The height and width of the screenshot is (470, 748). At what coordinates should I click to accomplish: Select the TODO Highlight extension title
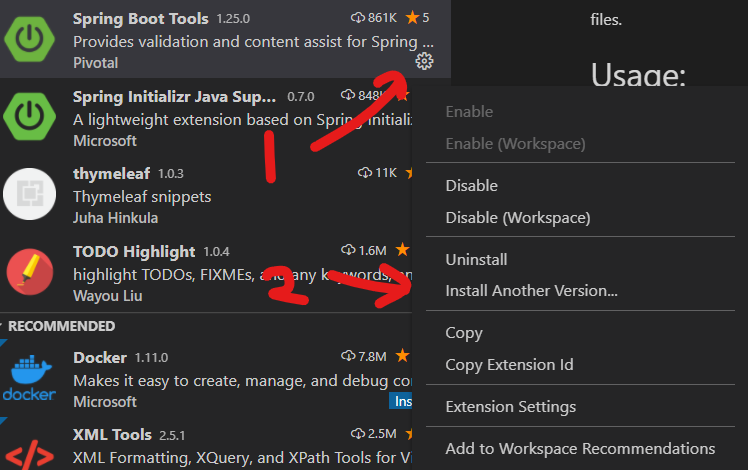(x=134, y=251)
